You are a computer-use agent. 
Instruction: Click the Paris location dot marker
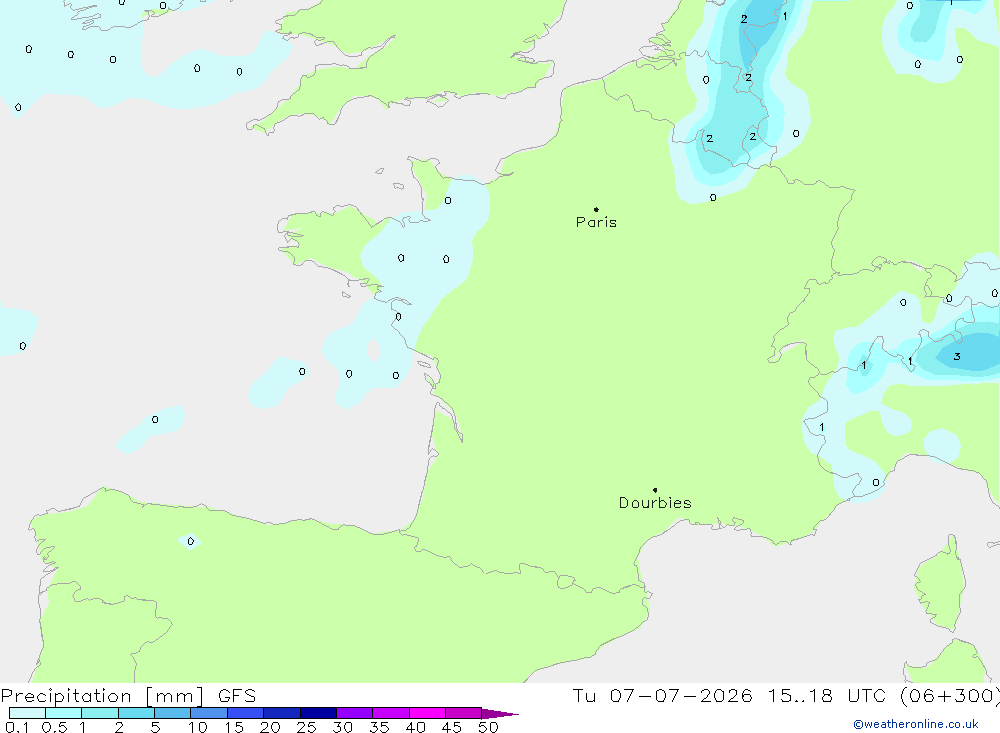[x=596, y=209]
